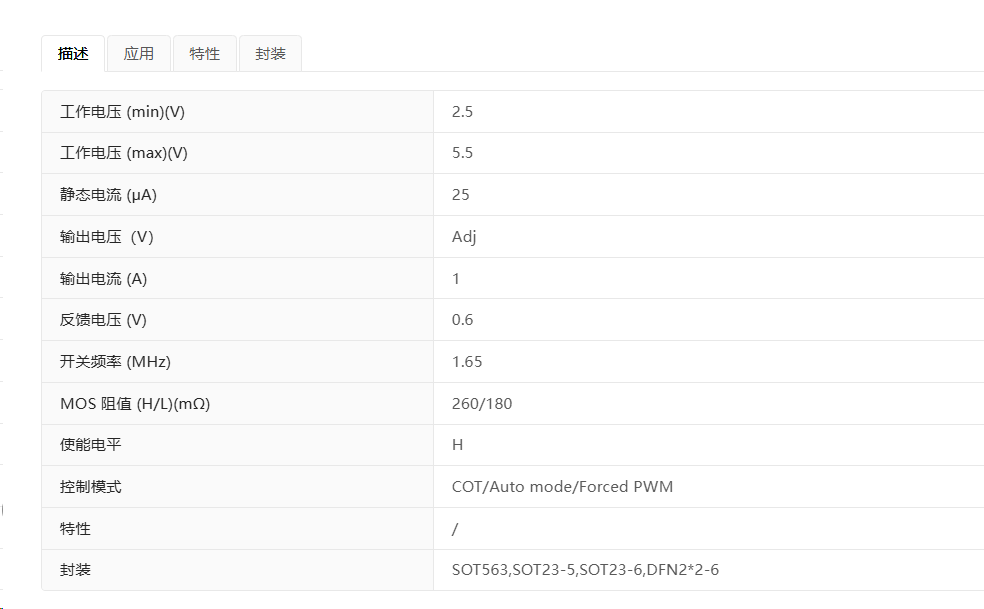984x609 pixels.
Task: Select the quiescent current value 25
Action: pyautogui.click(x=461, y=195)
